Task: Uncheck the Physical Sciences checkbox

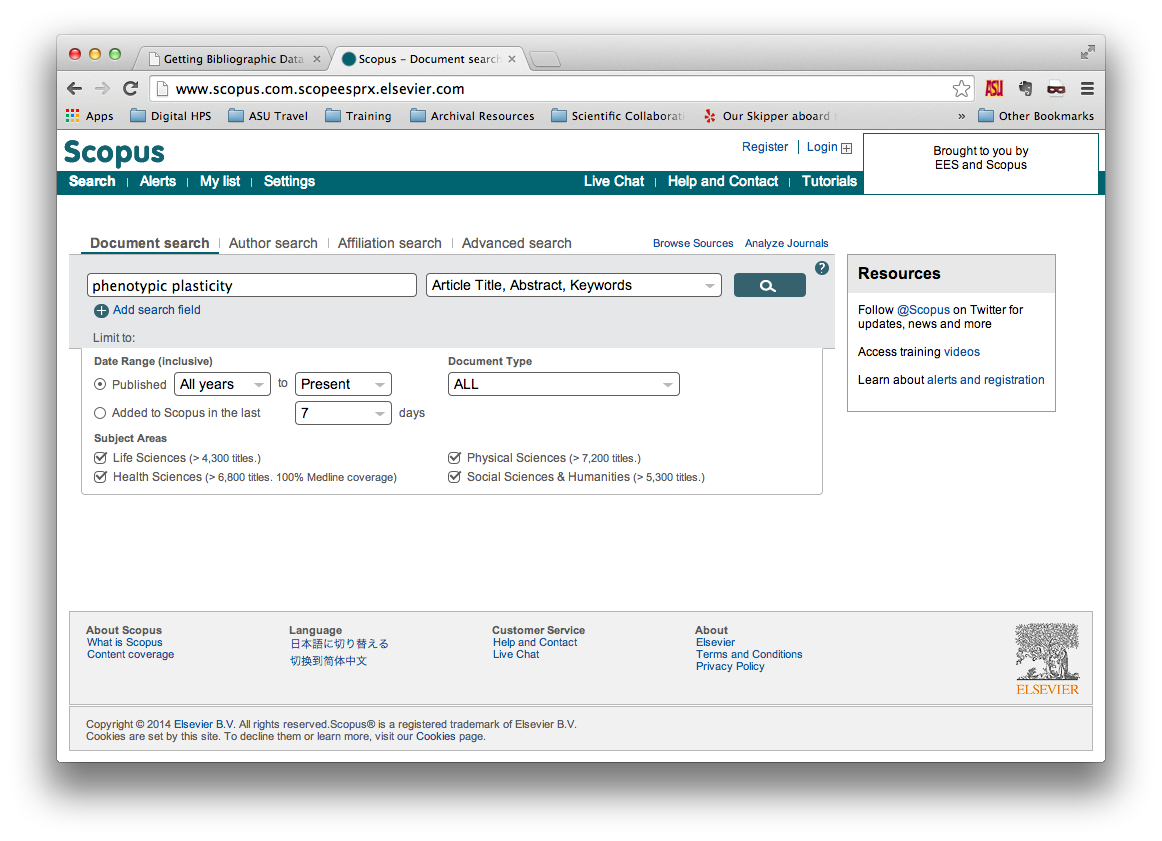Action: pyautogui.click(x=454, y=458)
